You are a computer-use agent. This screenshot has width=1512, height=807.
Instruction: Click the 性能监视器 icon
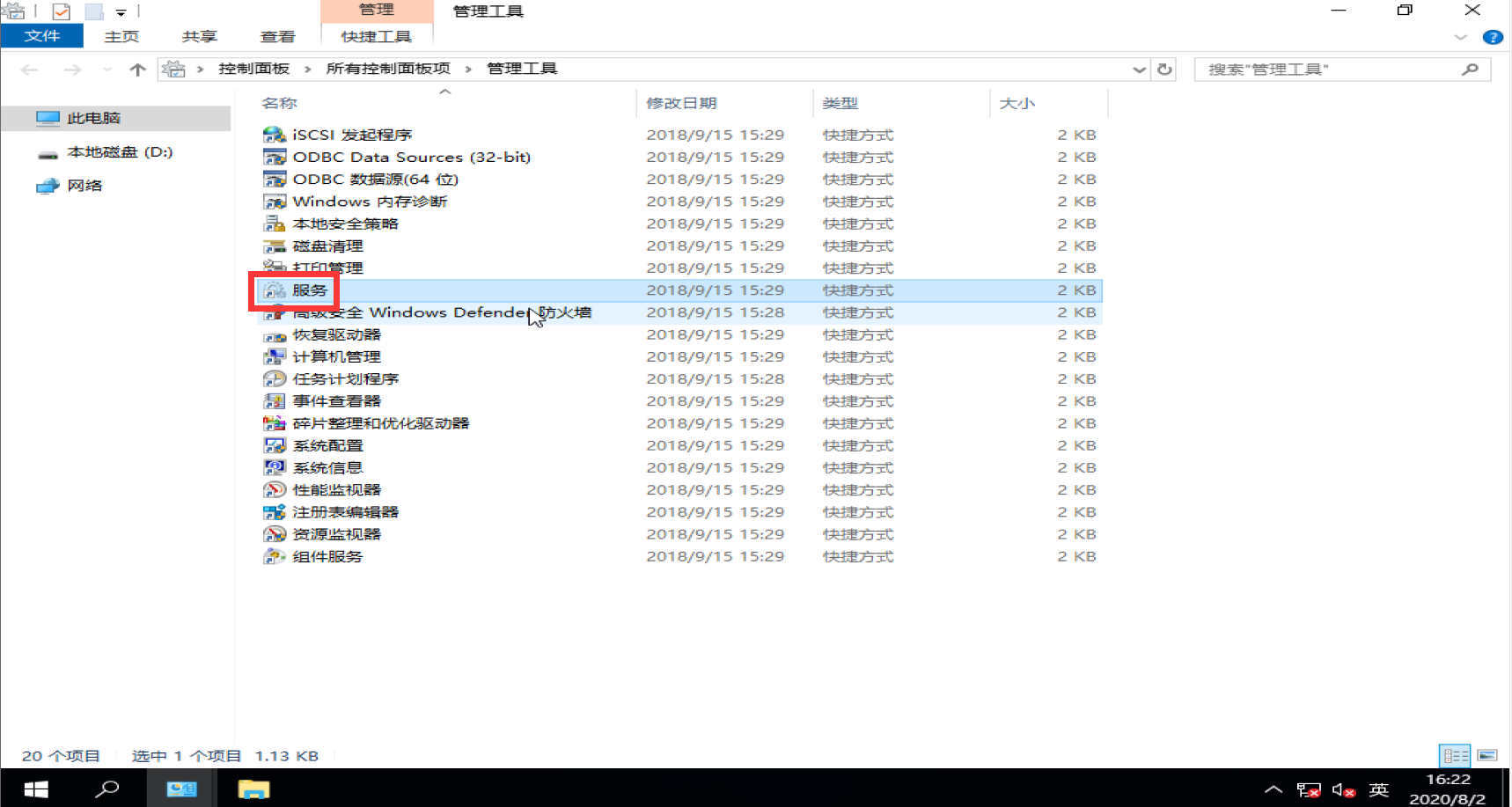click(275, 489)
